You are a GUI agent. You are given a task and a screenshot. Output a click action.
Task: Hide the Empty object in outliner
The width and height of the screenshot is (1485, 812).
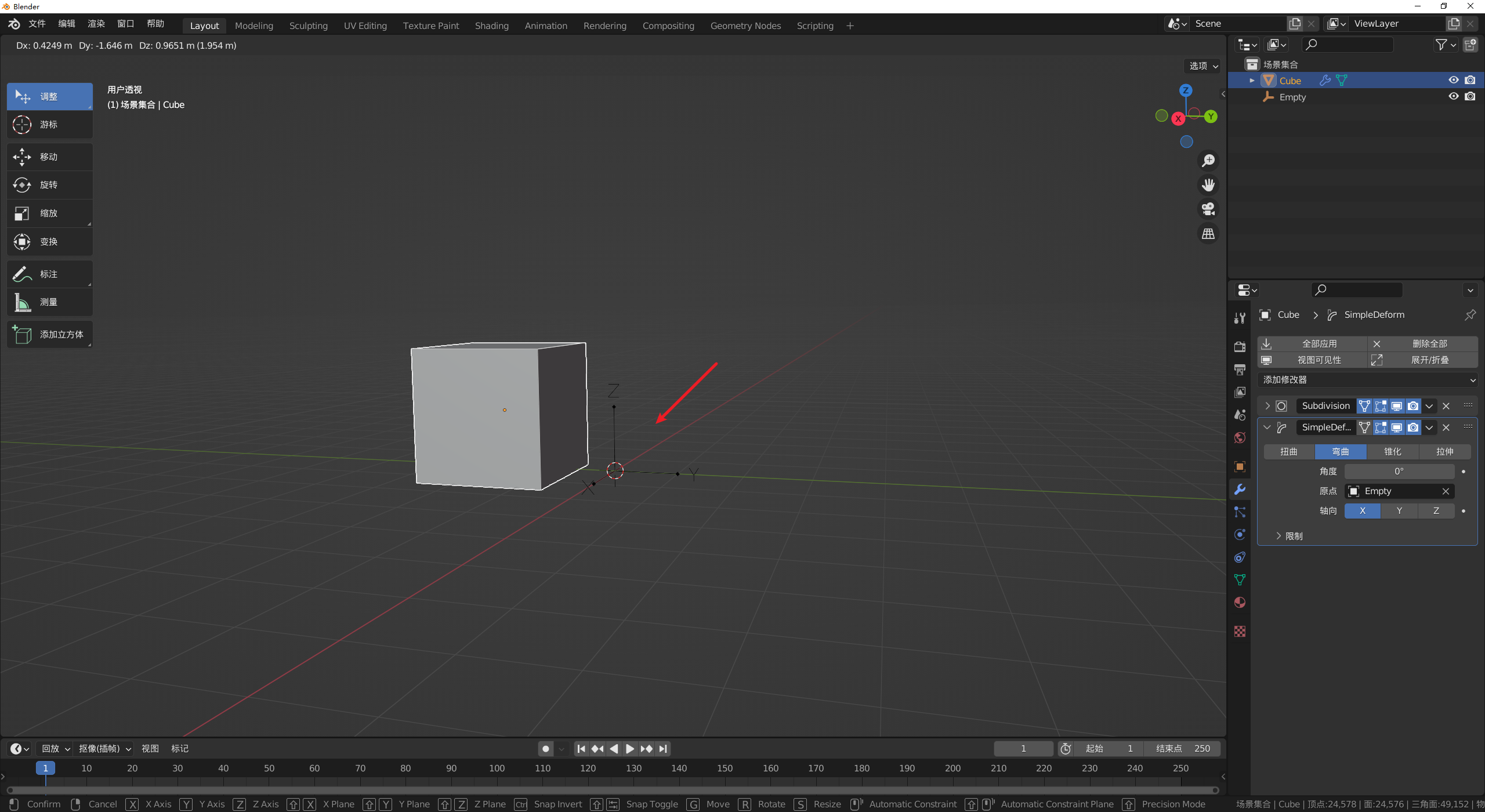[x=1453, y=97]
